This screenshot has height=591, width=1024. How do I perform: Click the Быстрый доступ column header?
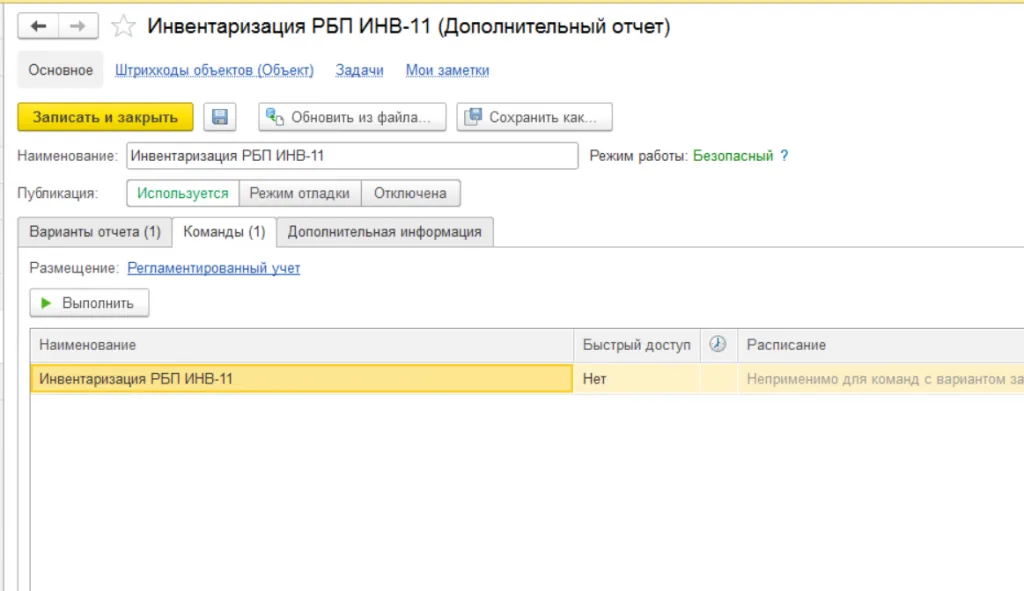click(x=637, y=344)
